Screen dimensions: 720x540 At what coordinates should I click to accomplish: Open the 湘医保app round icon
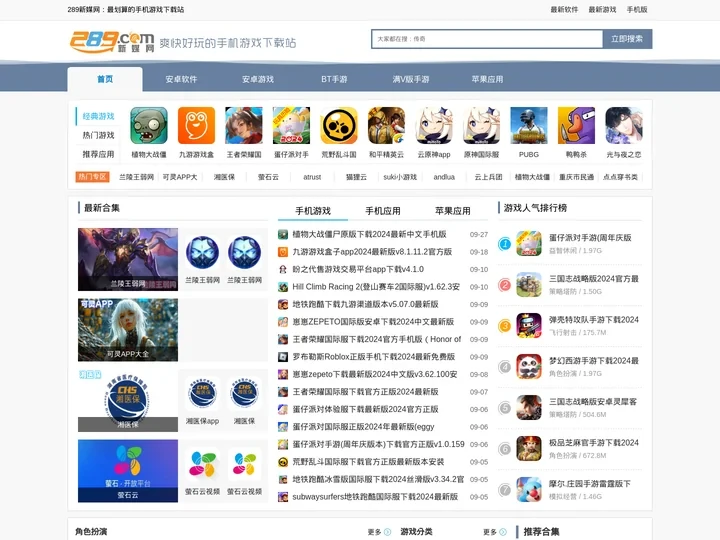pyautogui.click(x=202, y=393)
